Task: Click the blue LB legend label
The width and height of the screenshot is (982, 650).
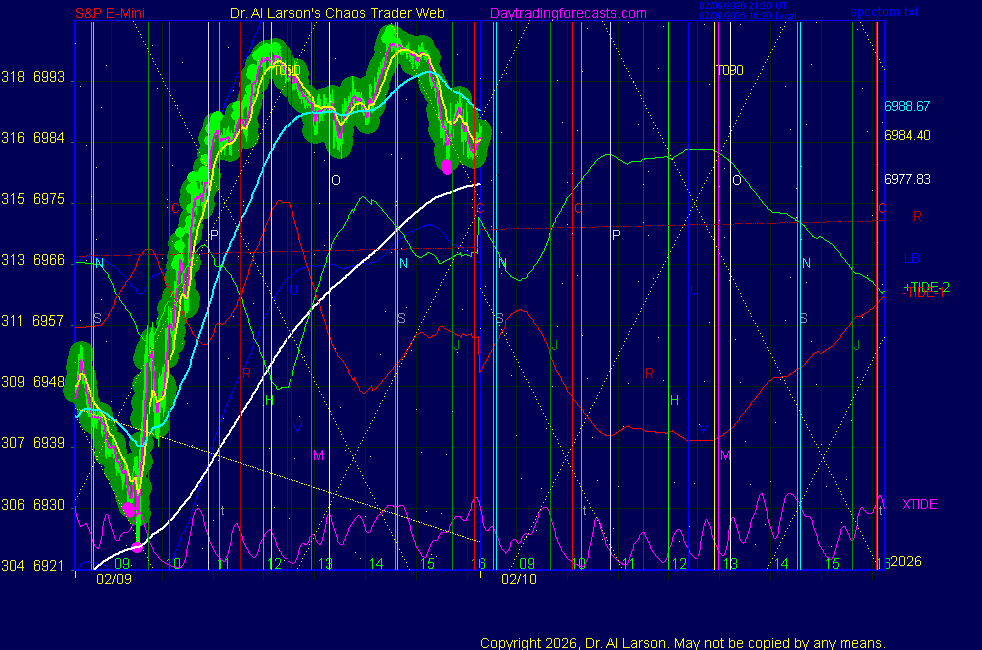Action: (912, 258)
